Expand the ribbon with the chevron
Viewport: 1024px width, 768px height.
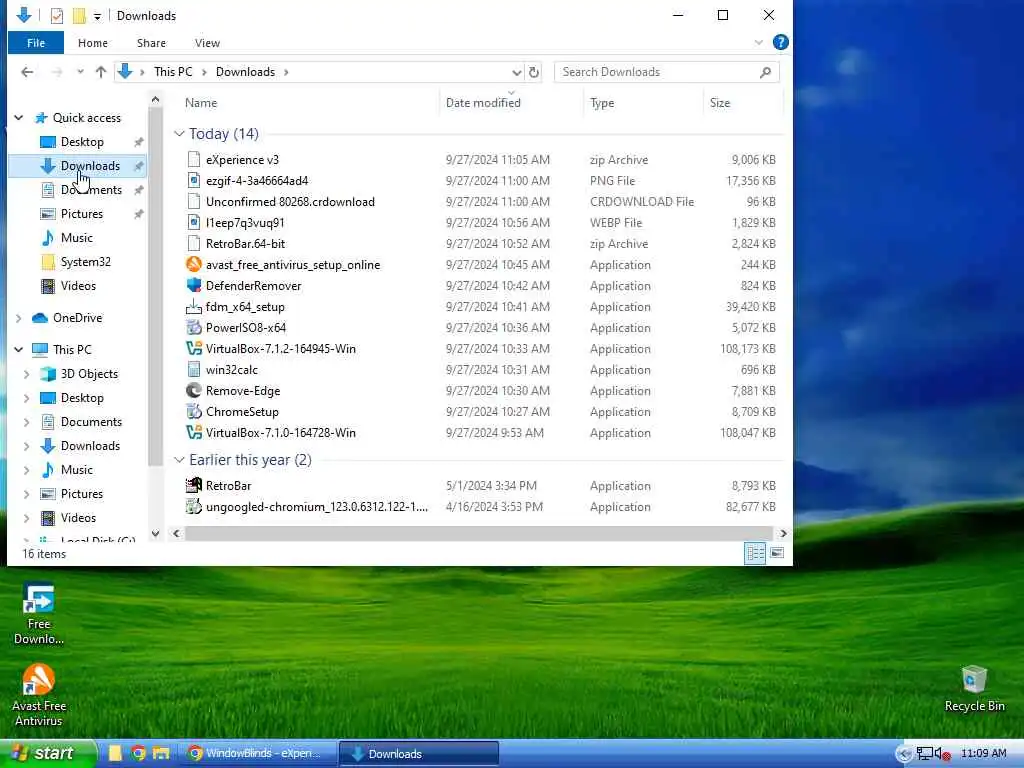758,42
